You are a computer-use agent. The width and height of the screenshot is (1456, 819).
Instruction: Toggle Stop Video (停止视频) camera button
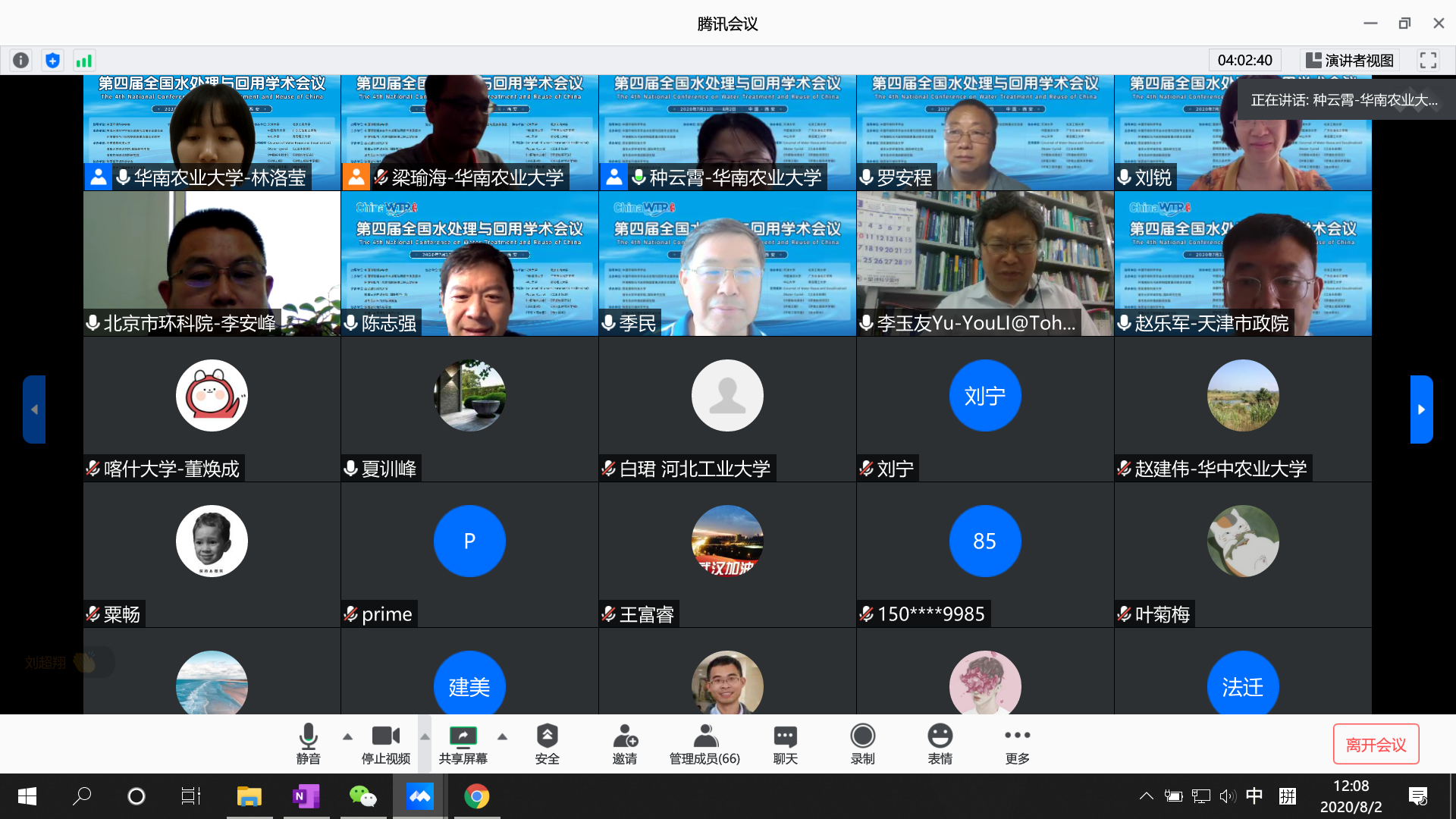click(x=385, y=743)
